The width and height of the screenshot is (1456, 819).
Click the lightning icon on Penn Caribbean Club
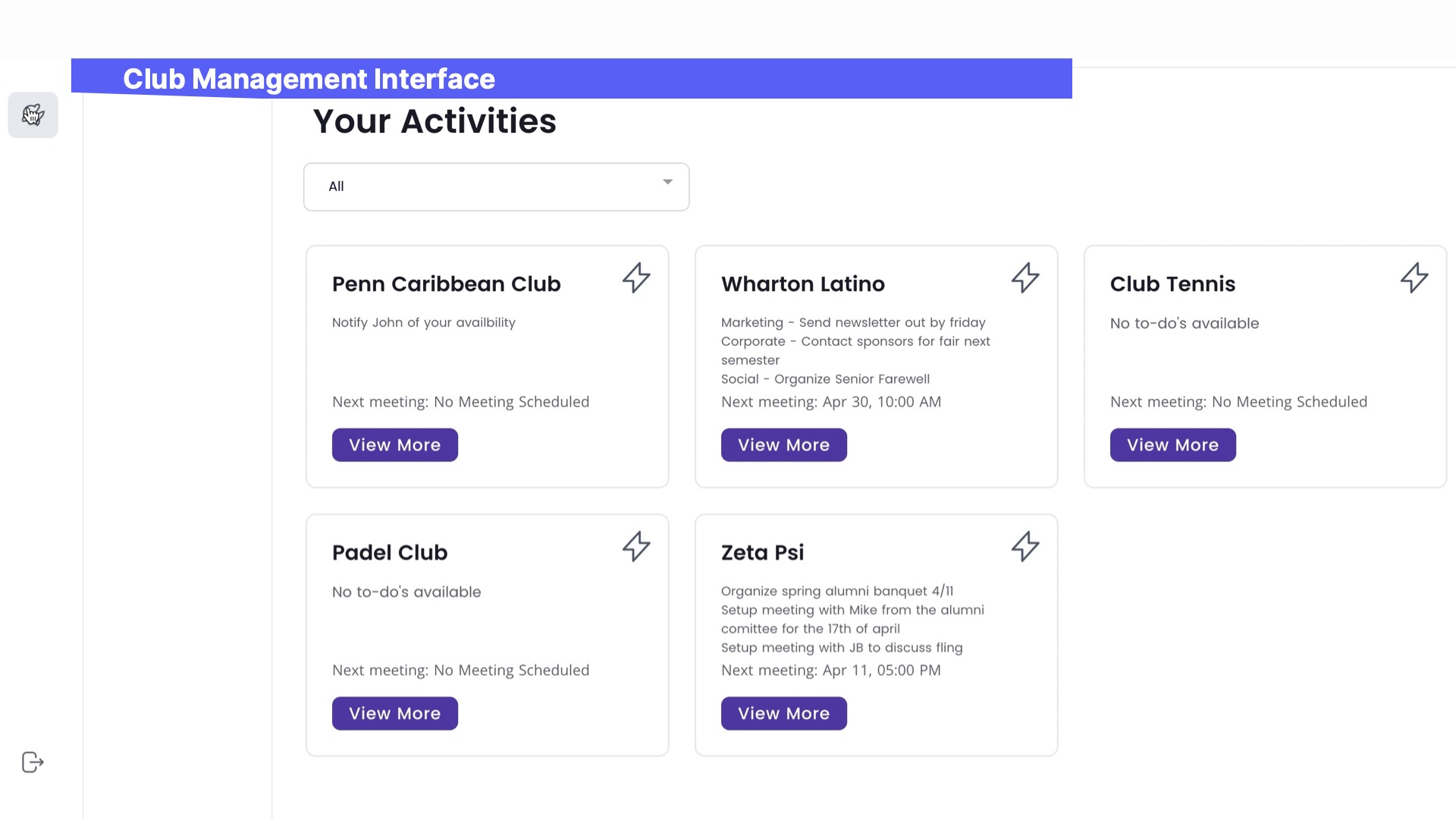click(636, 278)
